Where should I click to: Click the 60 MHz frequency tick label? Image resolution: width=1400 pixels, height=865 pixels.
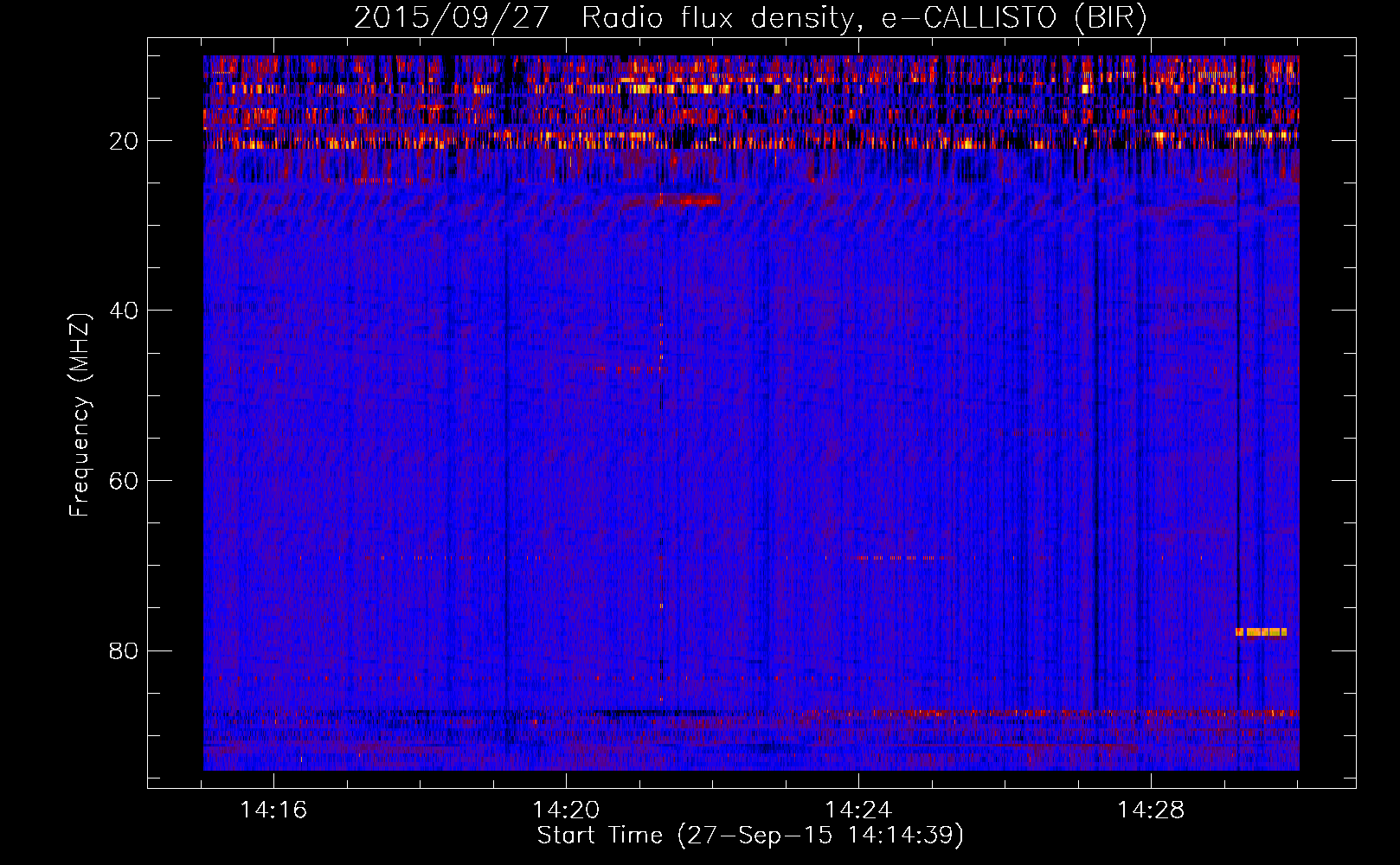[124, 481]
